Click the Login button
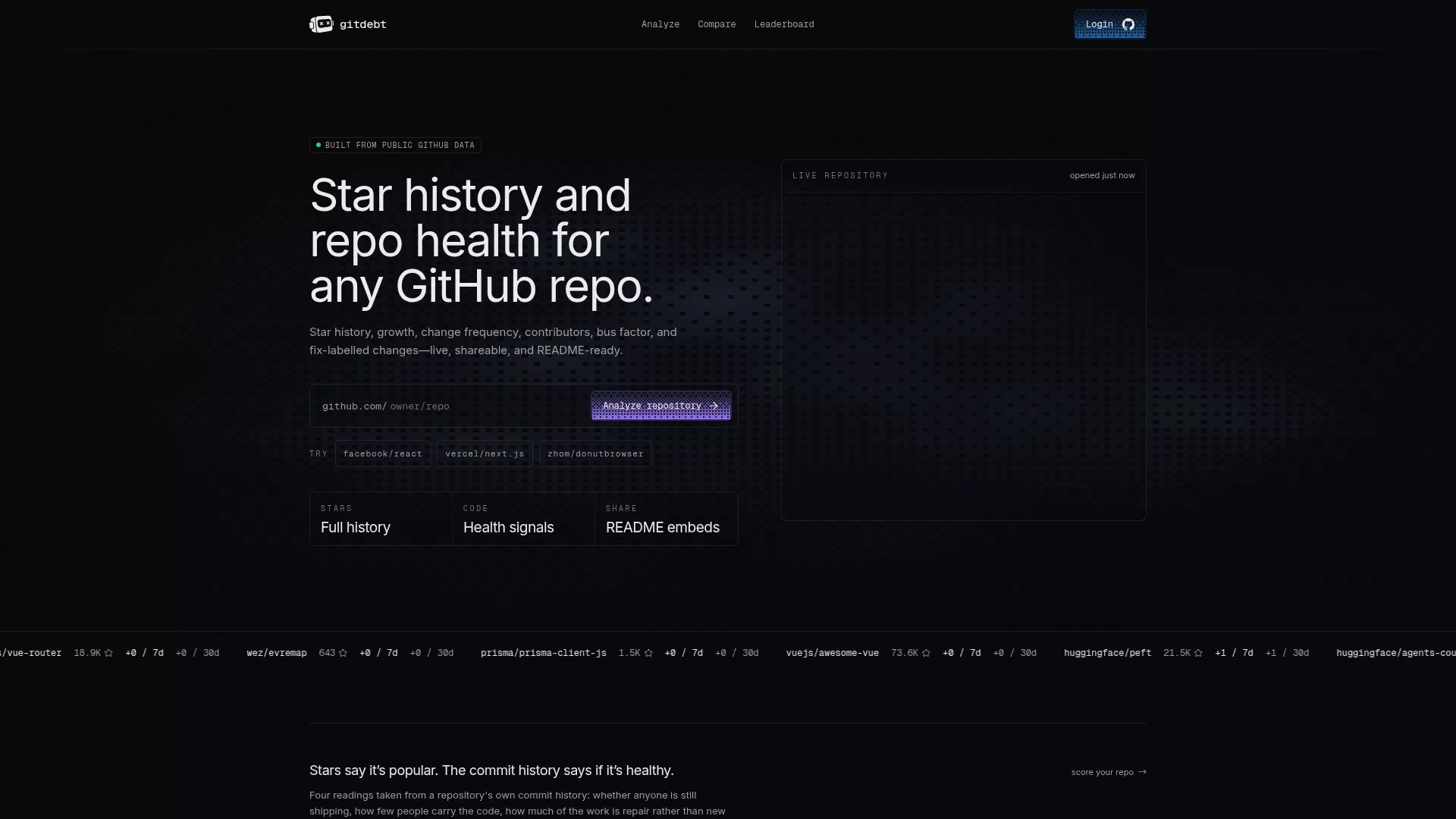 [x=1110, y=24]
